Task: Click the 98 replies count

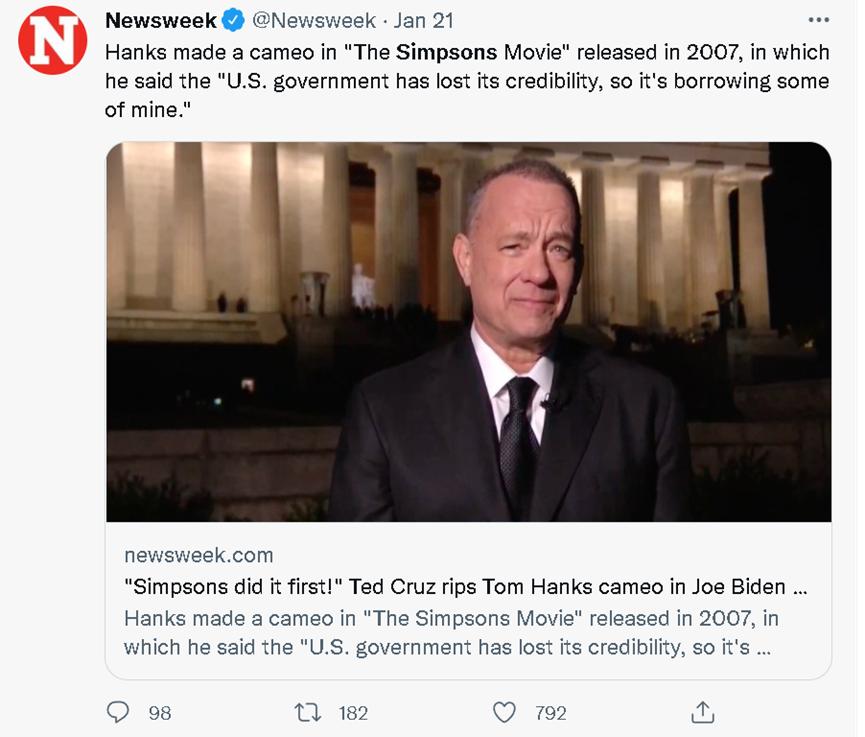Action: 160,713
